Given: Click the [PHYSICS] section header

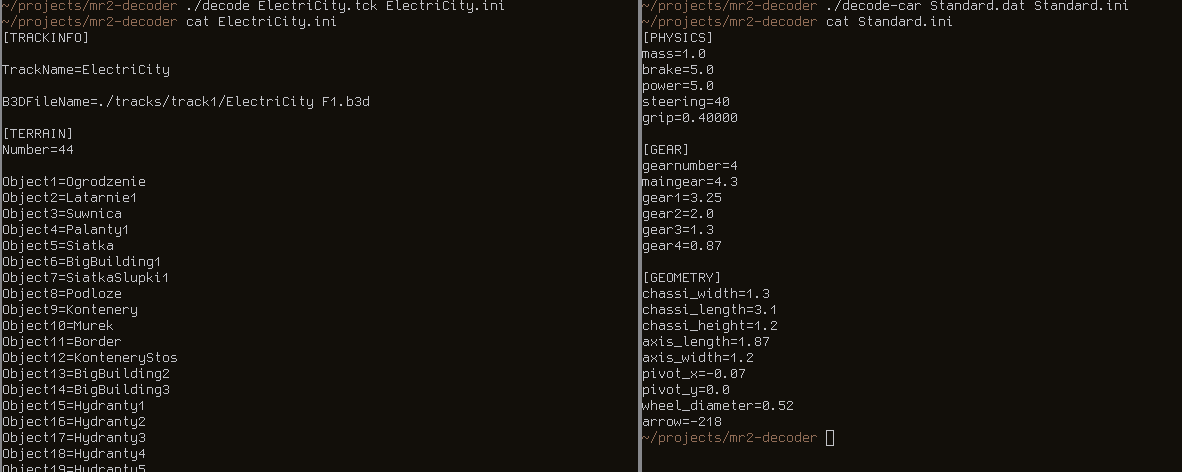Looking at the screenshot, I should (x=677, y=38).
